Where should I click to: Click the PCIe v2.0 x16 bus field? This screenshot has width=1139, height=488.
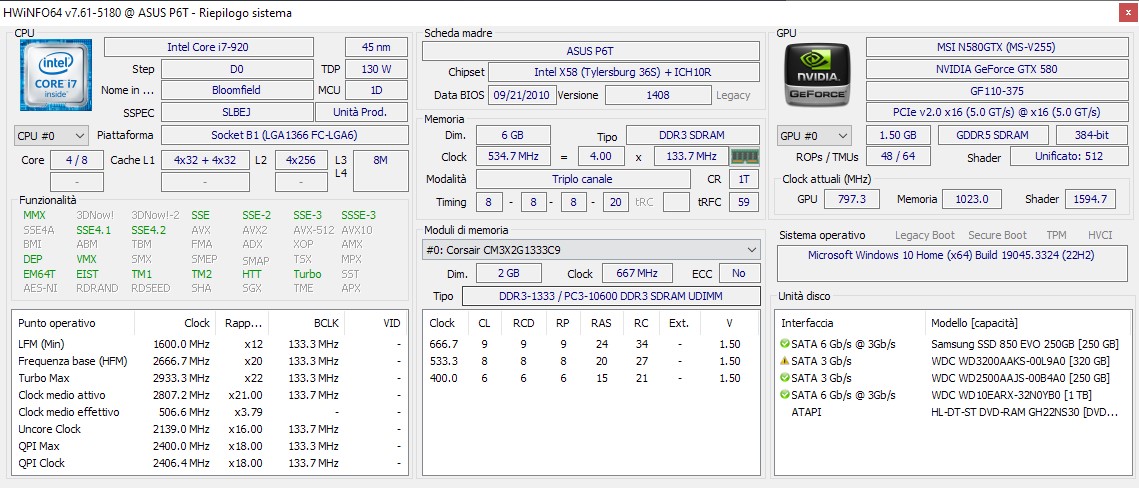pos(996,113)
